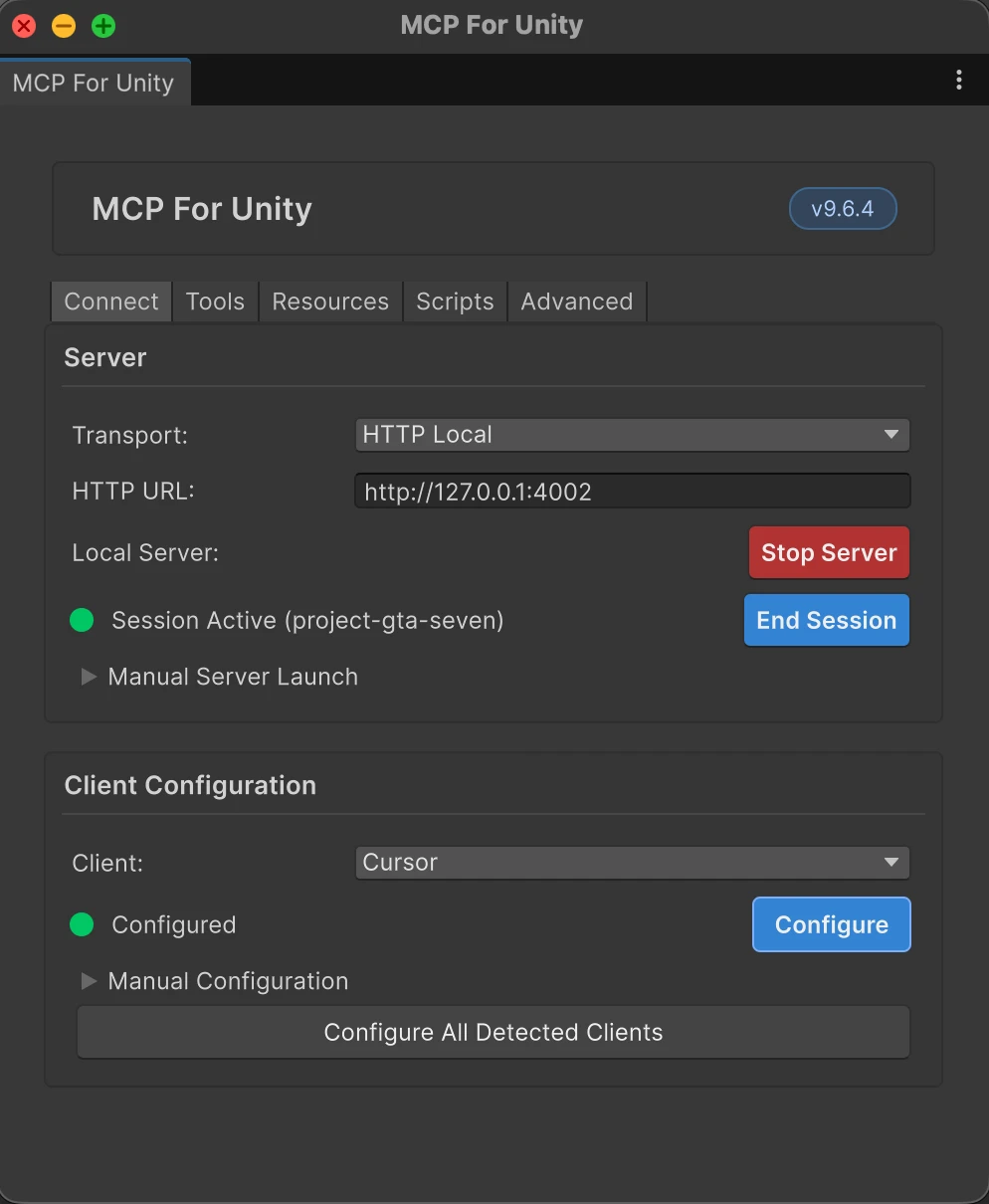Viewport: 989px width, 1204px height.
Task: Expand Manual Server Launch section
Action: 220,677
